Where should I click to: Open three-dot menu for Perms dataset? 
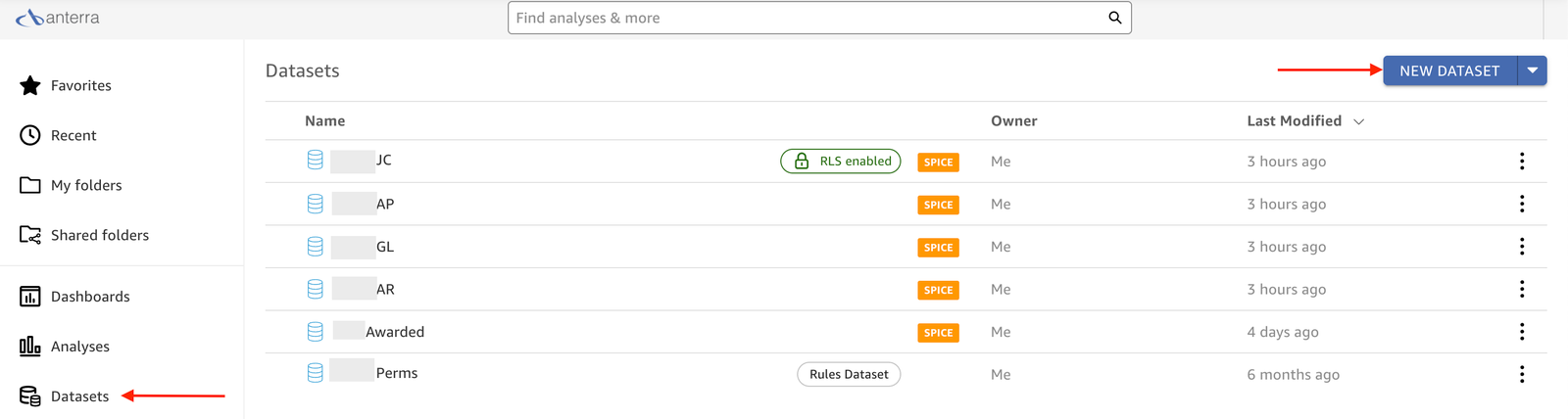coord(1522,374)
